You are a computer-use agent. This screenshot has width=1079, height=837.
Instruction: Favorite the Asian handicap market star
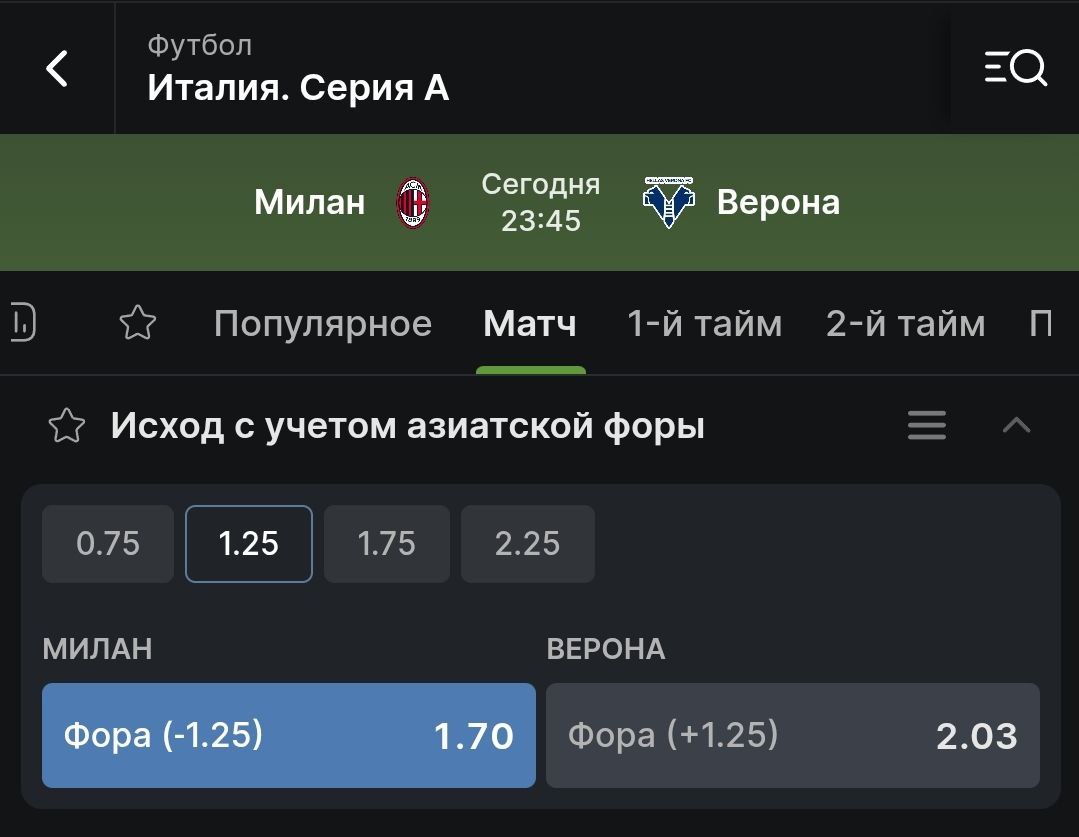(67, 425)
